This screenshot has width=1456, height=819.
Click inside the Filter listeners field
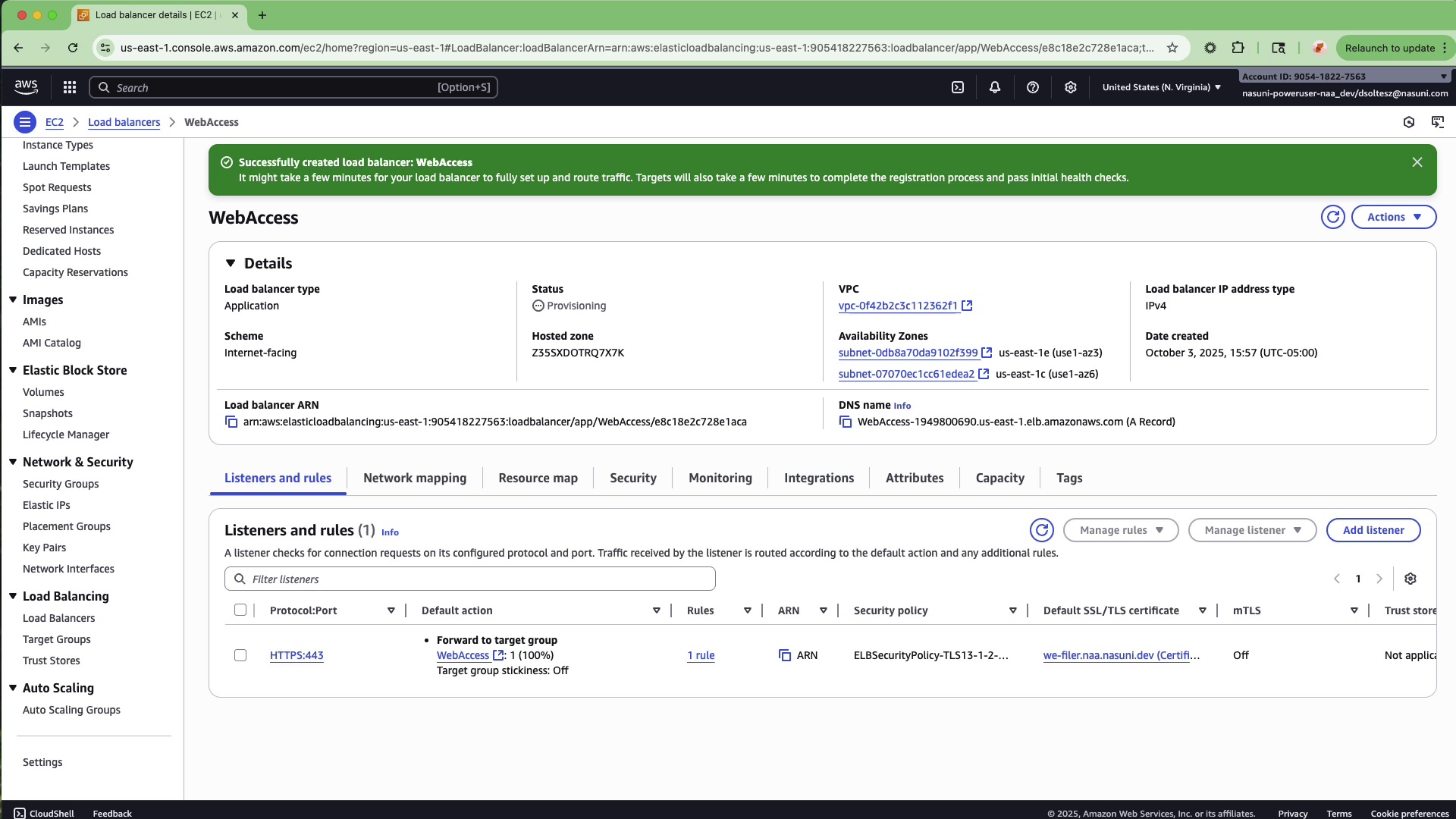point(470,579)
